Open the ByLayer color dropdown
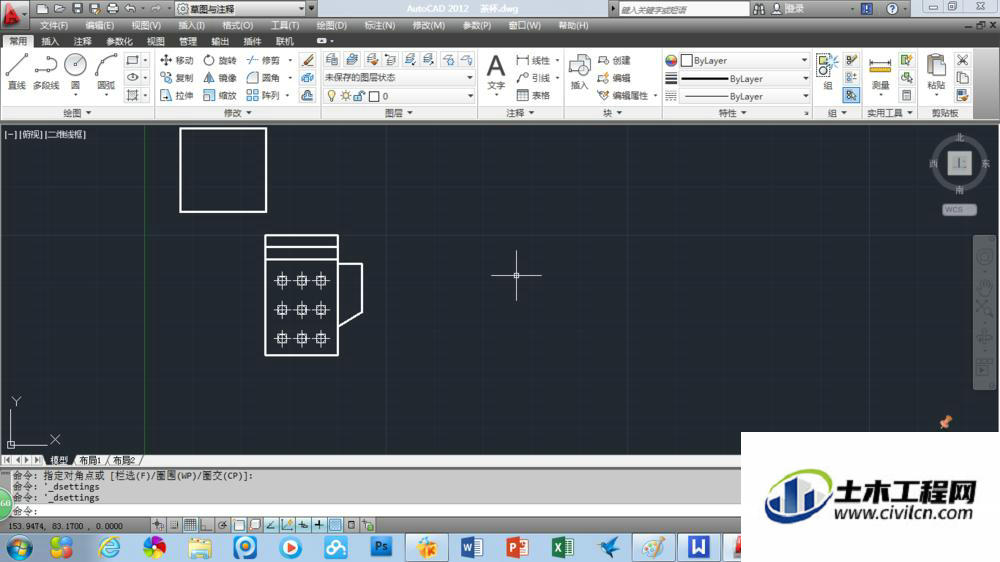The height and width of the screenshot is (562, 1000). [x=744, y=61]
